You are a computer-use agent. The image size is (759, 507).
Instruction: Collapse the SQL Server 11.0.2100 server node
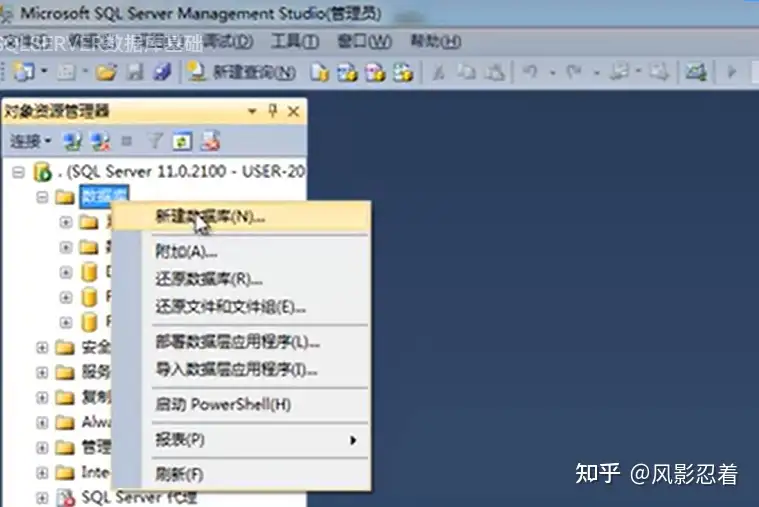pyautogui.click(x=18, y=172)
